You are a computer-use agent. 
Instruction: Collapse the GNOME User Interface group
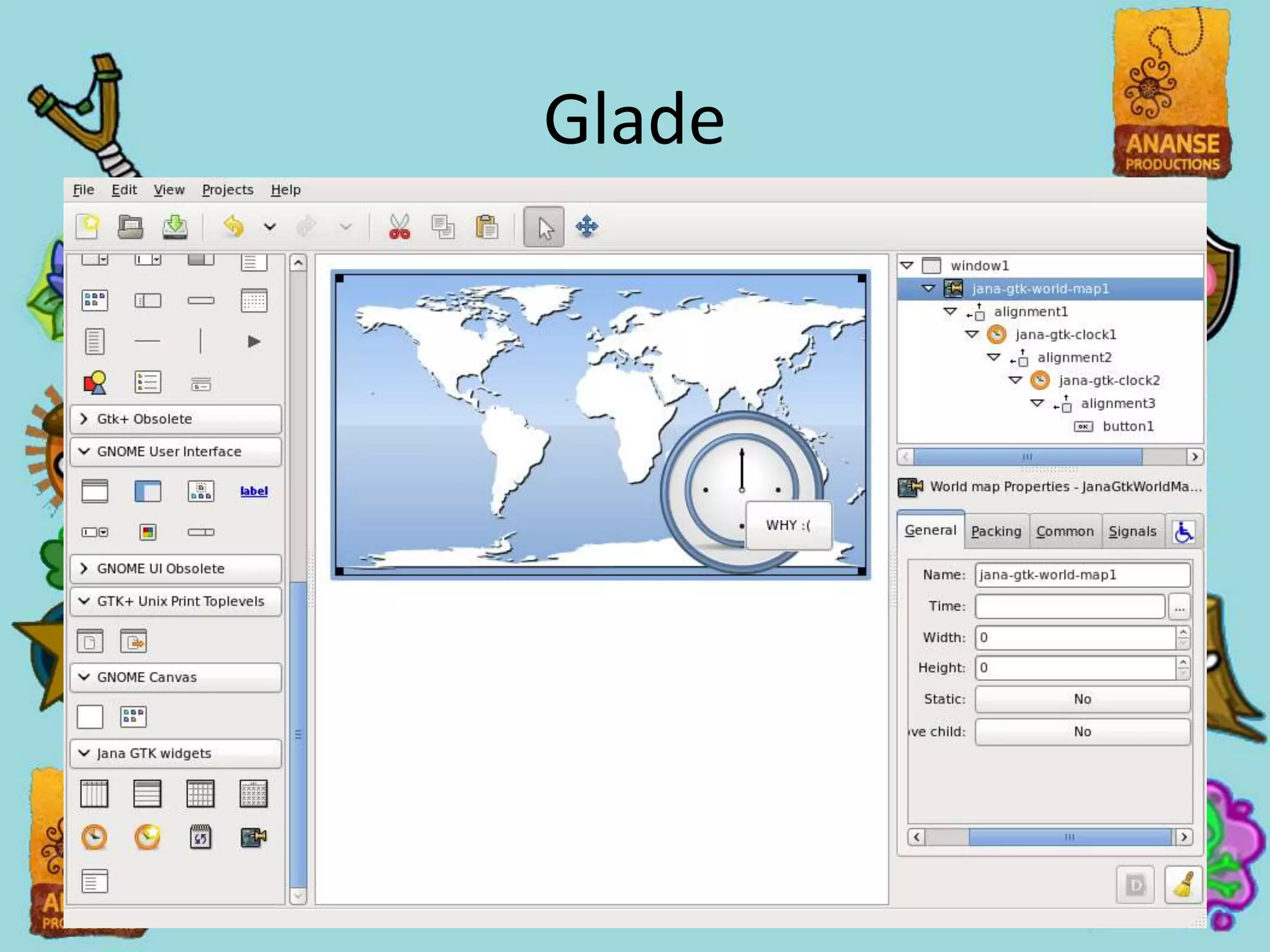coord(176,452)
